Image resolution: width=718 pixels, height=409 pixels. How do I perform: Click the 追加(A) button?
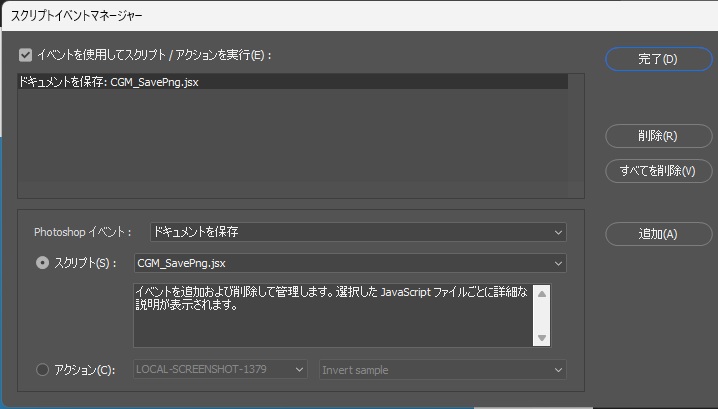(658, 234)
